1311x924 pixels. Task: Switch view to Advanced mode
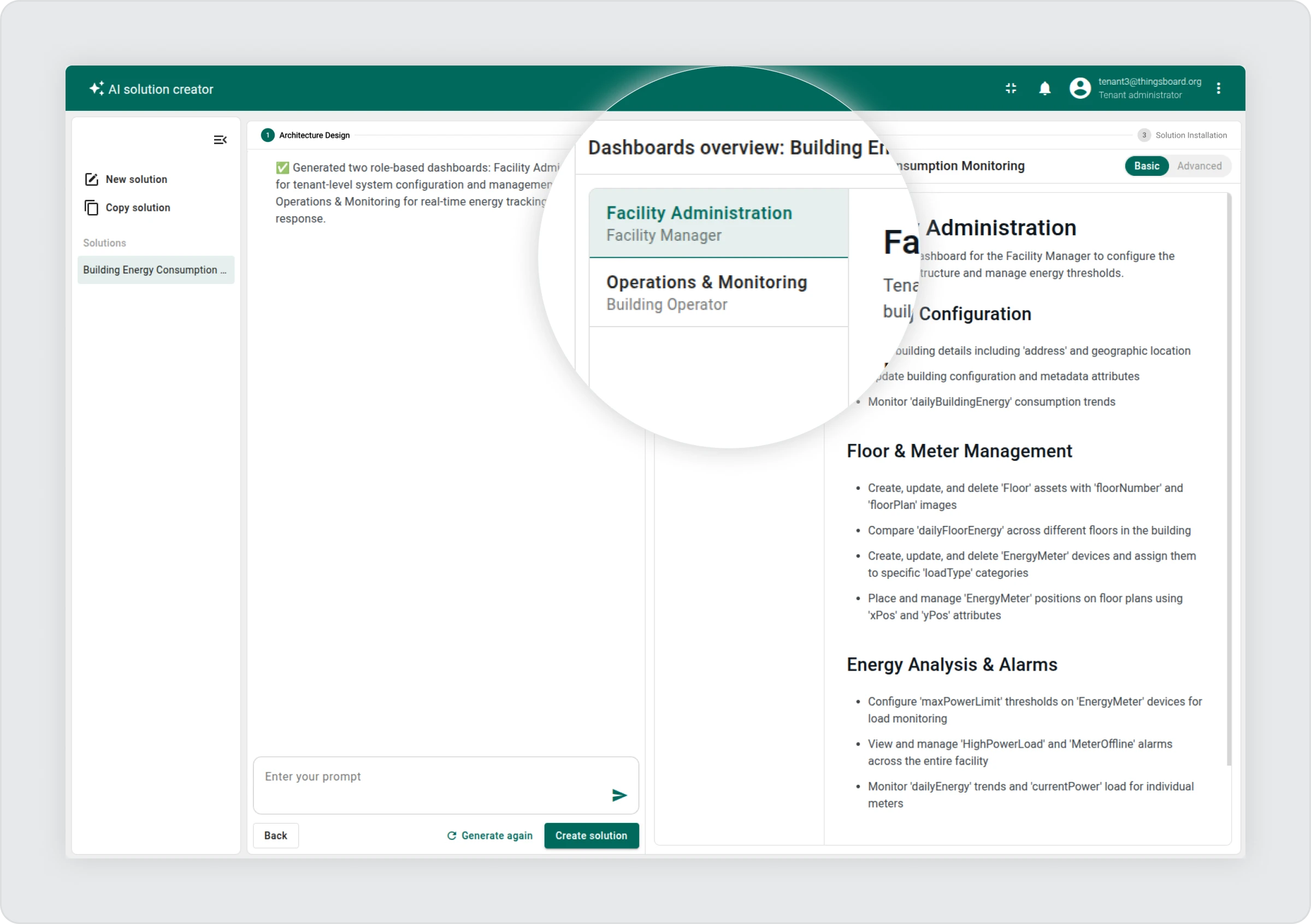(x=1199, y=166)
